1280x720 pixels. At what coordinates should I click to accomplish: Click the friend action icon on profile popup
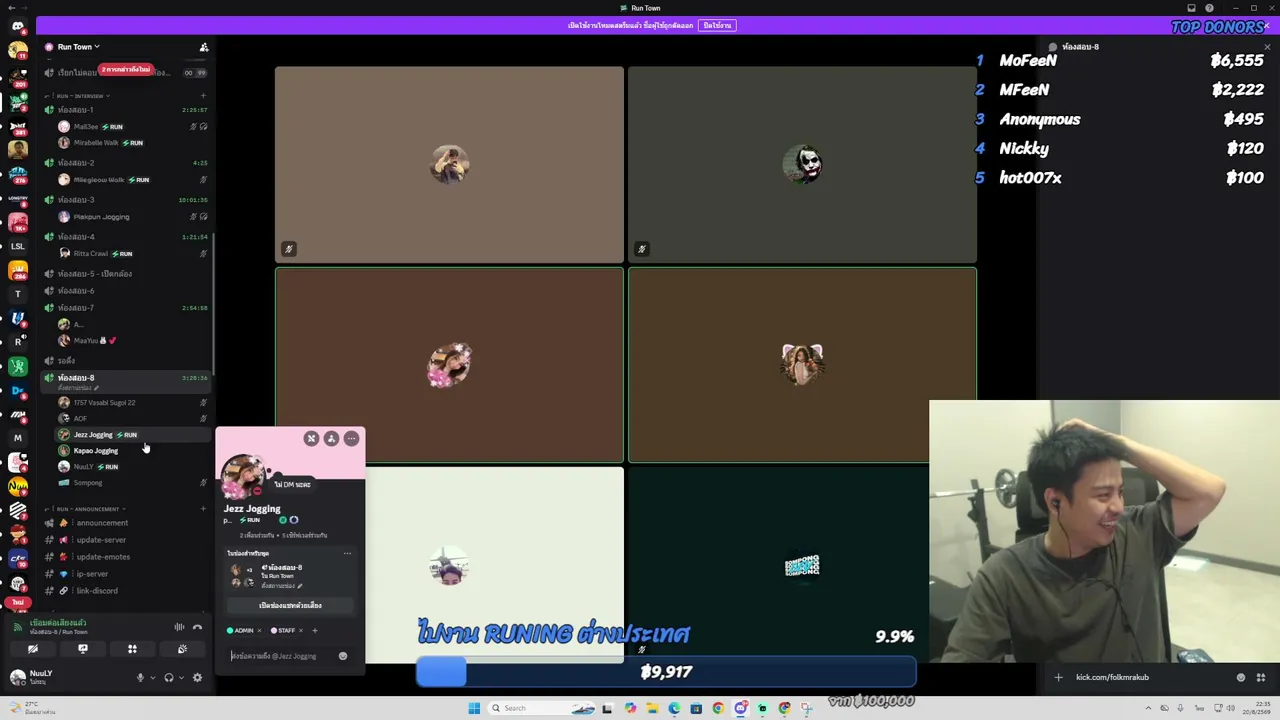click(x=311, y=439)
